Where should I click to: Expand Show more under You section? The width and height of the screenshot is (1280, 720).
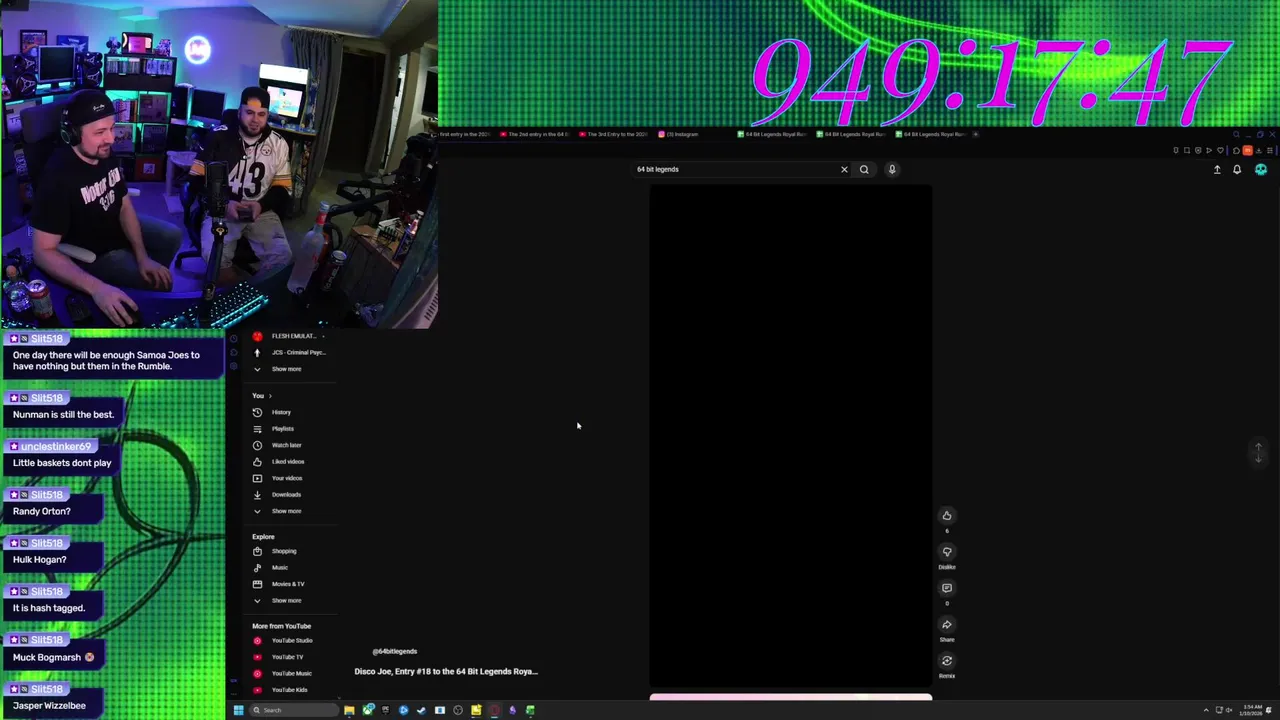286,511
